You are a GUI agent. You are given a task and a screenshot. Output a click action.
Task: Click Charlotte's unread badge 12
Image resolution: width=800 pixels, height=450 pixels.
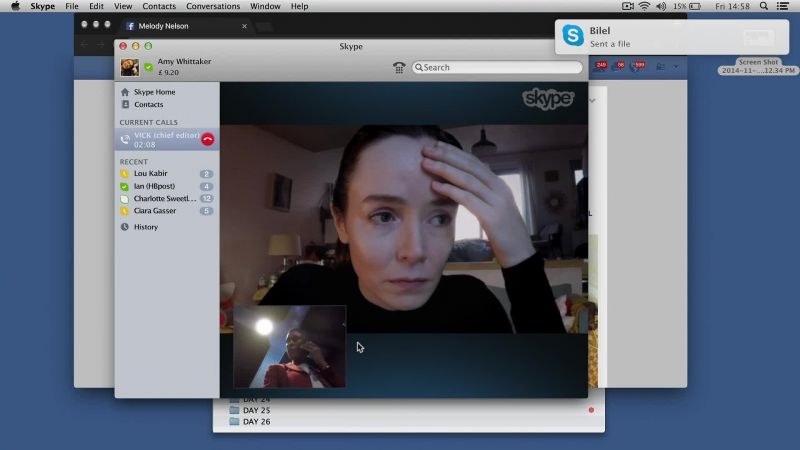206,199
